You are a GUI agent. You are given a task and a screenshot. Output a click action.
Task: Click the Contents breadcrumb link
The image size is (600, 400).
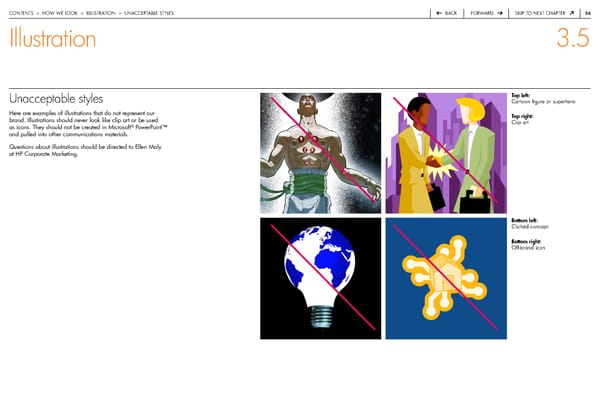coord(21,12)
